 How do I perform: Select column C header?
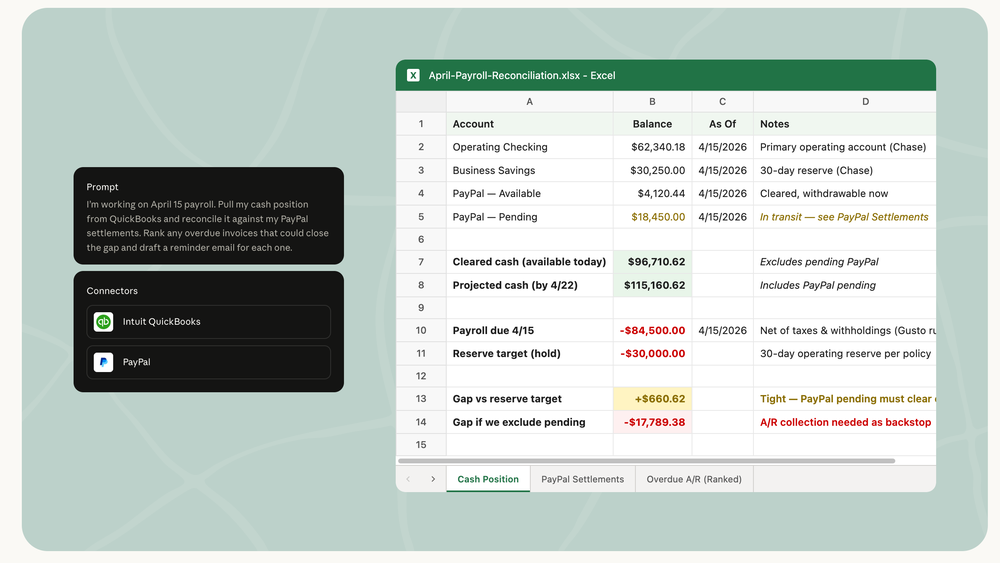722,101
